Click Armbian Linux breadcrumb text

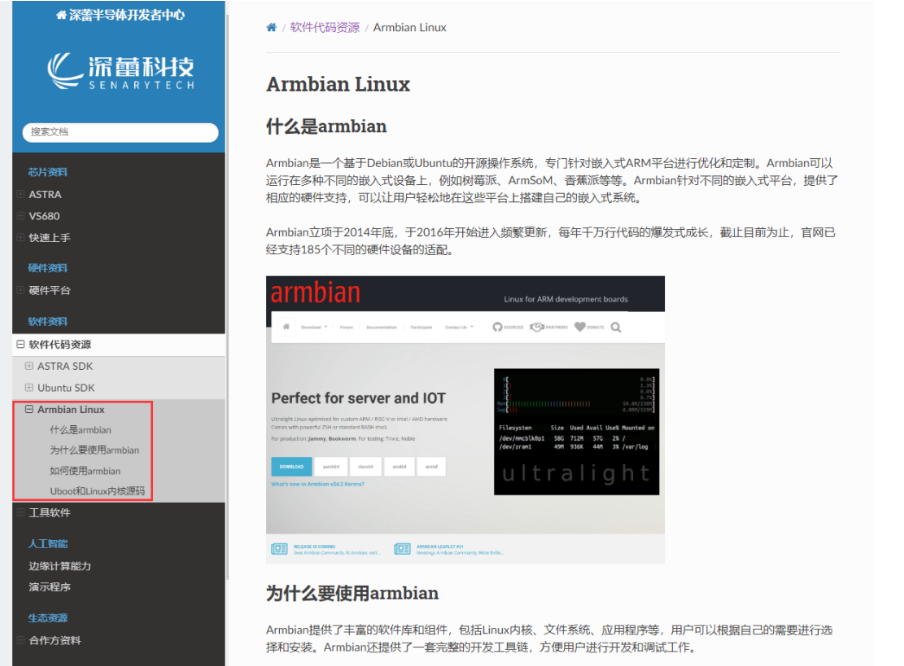point(409,27)
